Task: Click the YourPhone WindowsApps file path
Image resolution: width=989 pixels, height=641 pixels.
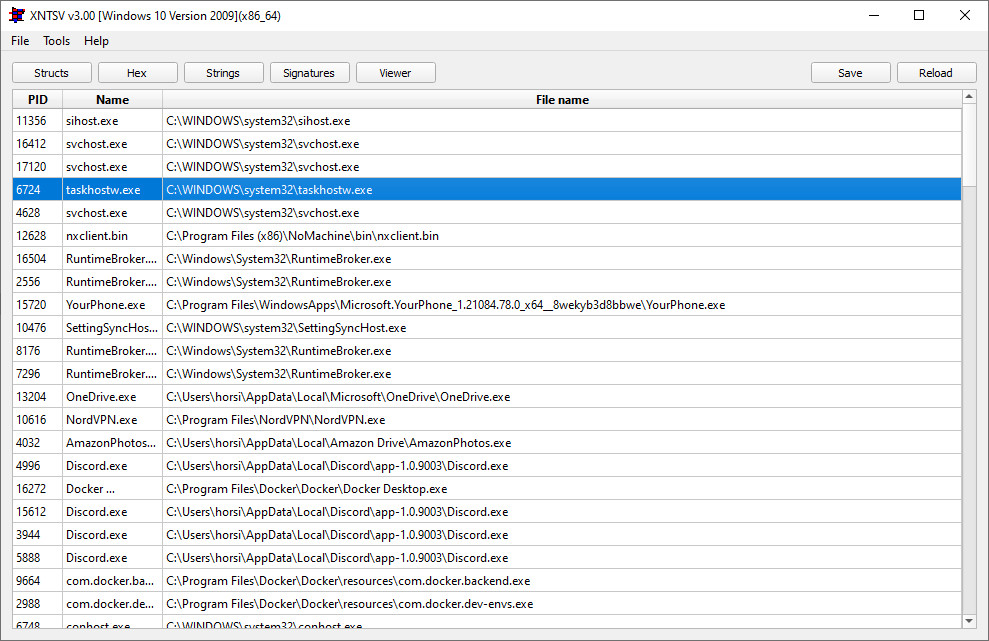Action: pyautogui.click(x=445, y=305)
